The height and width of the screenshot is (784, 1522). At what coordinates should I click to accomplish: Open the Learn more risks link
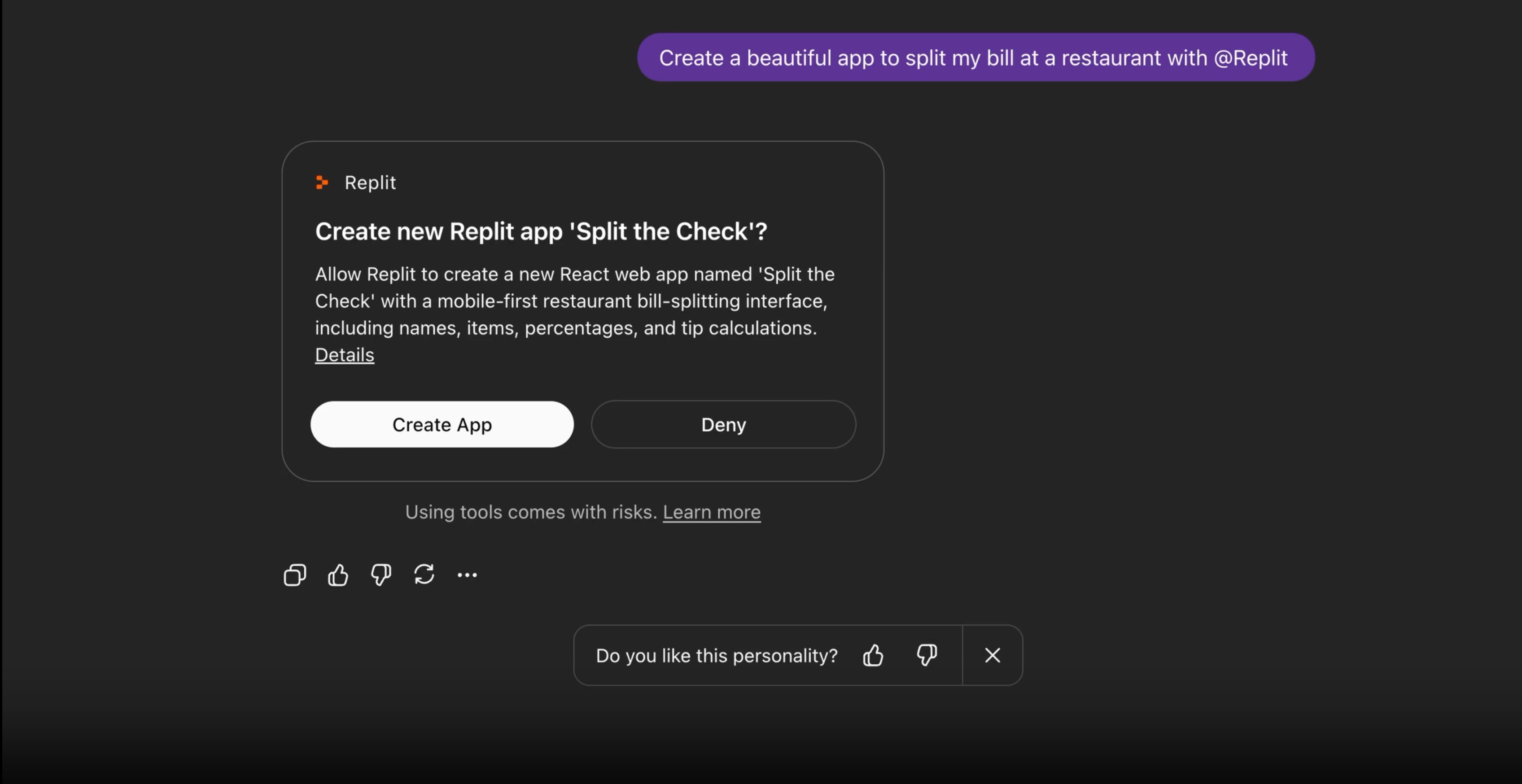(711, 512)
